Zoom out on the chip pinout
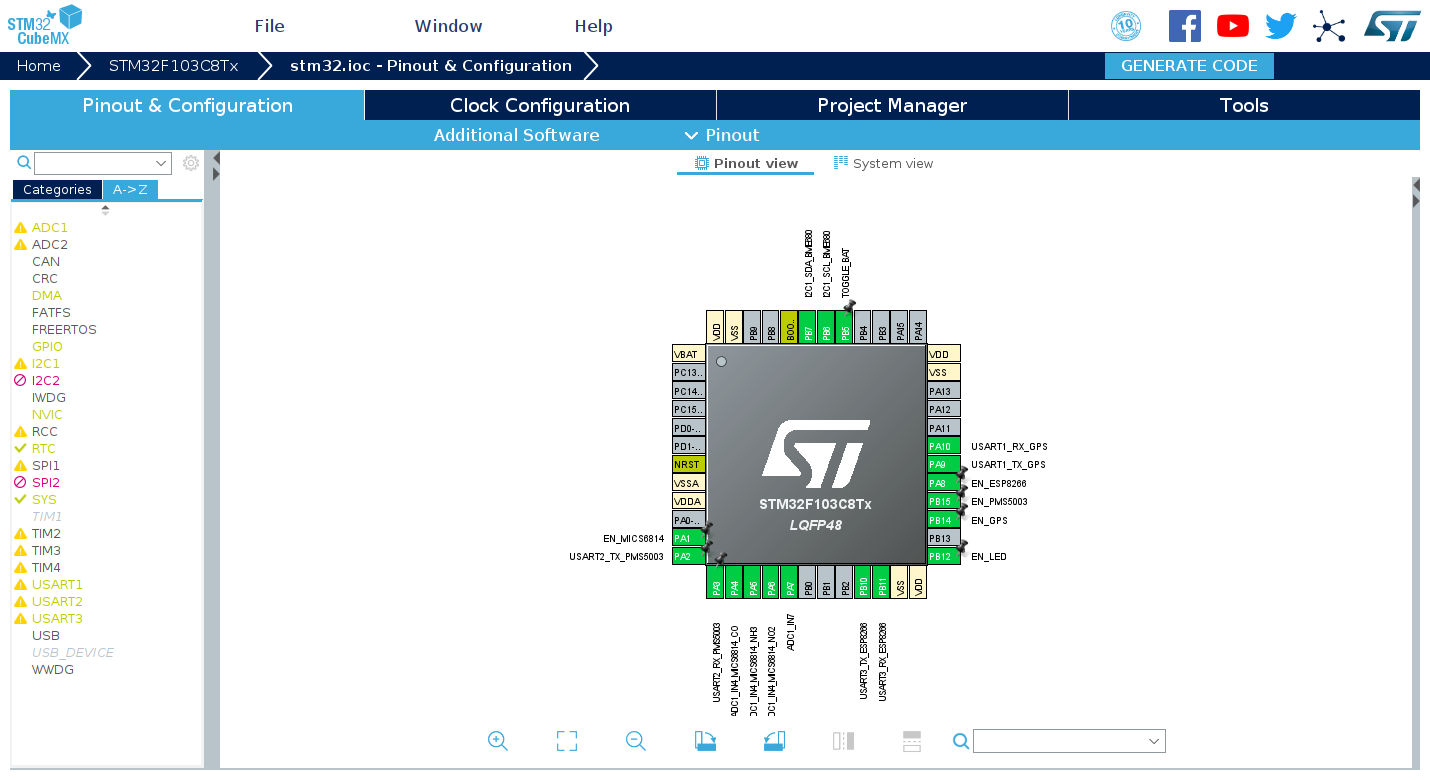The width and height of the screenshot is (1430, 780). [636, 741]
